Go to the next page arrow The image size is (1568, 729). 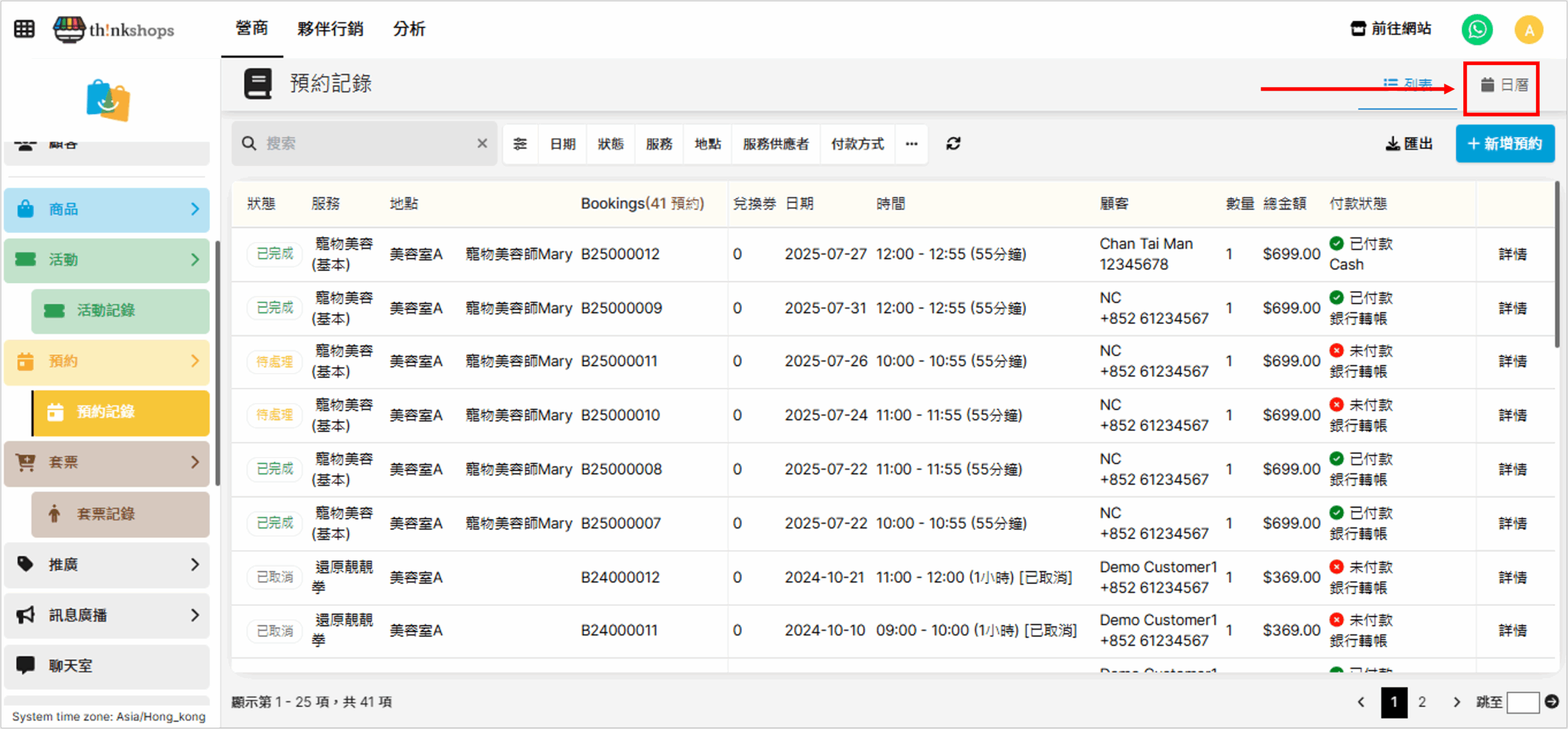click(x=1457, y=702)
